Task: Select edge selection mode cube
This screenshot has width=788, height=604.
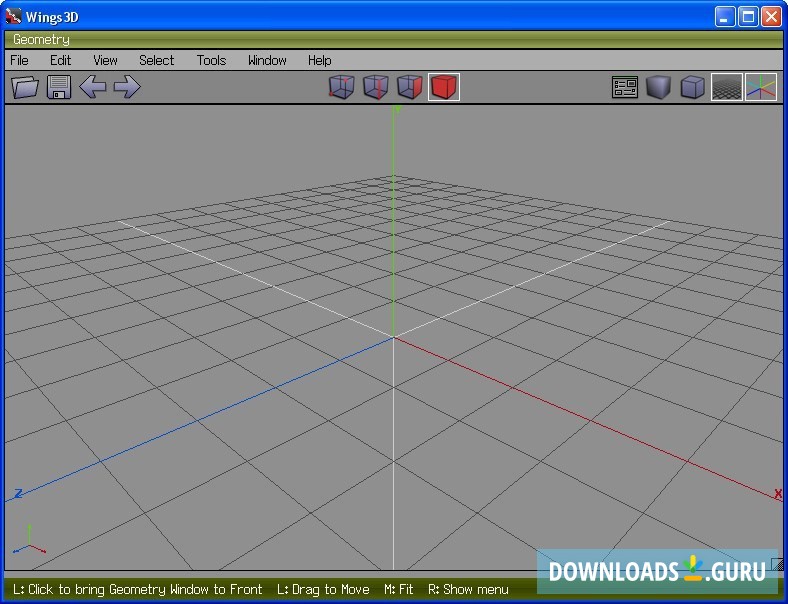Action: [x=376, y=87]
